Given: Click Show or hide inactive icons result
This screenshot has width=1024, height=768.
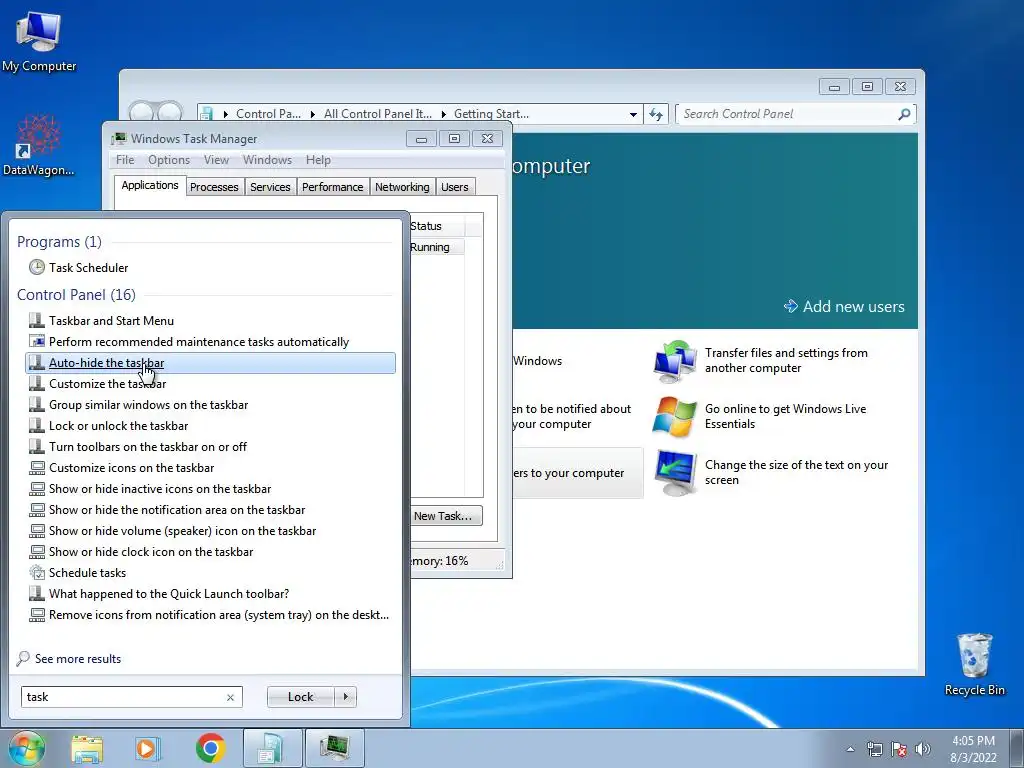Looking at the screenshot, I should coord(211,488).
